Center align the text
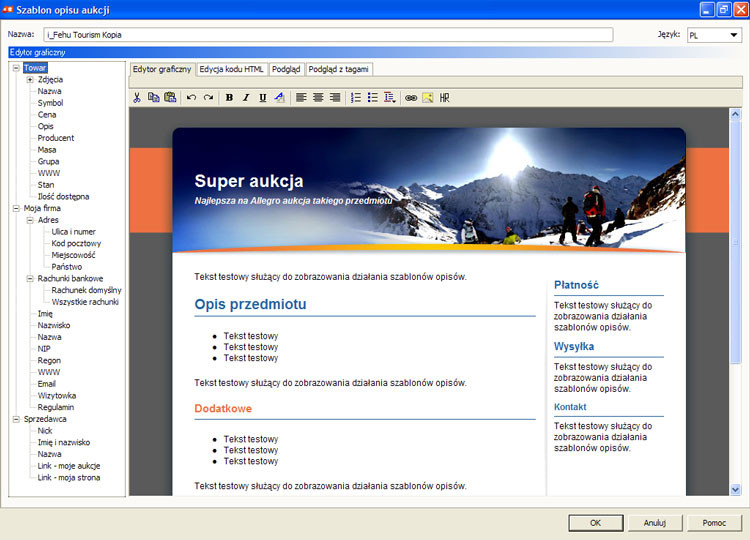This screenshot has height=540, width=750. click(318, 98)
